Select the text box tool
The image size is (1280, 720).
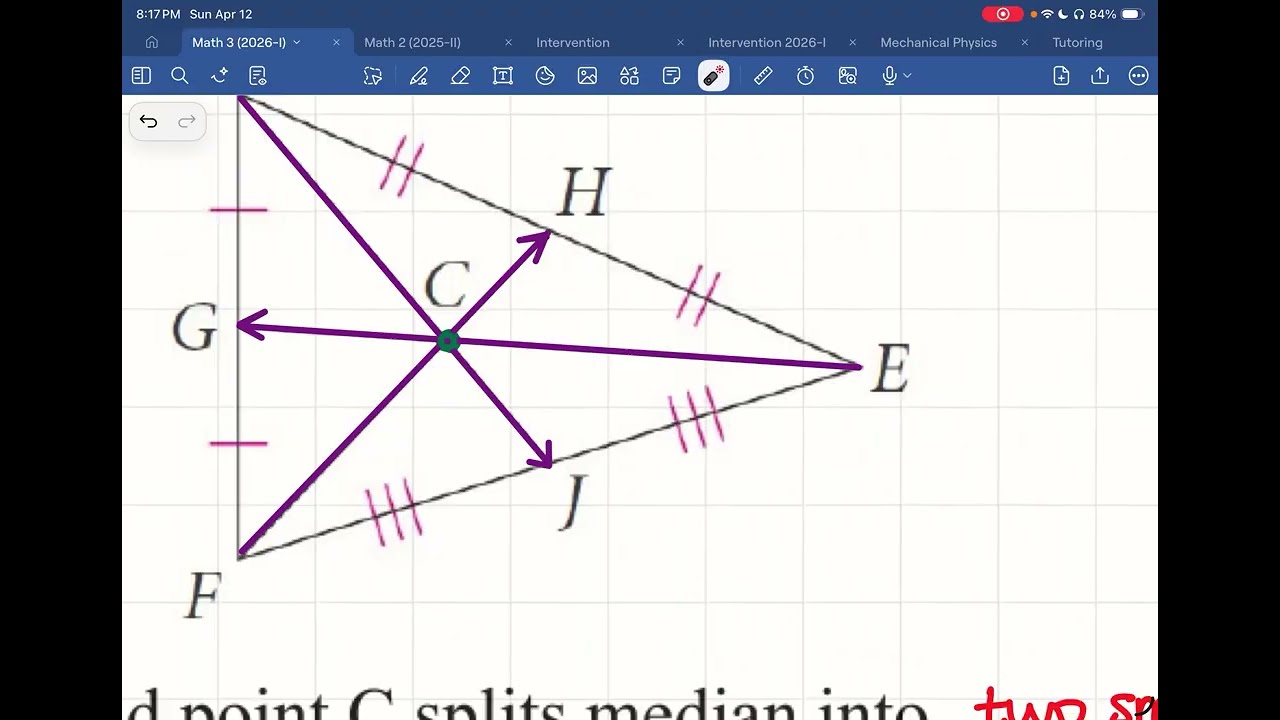(x=503, y=76)
